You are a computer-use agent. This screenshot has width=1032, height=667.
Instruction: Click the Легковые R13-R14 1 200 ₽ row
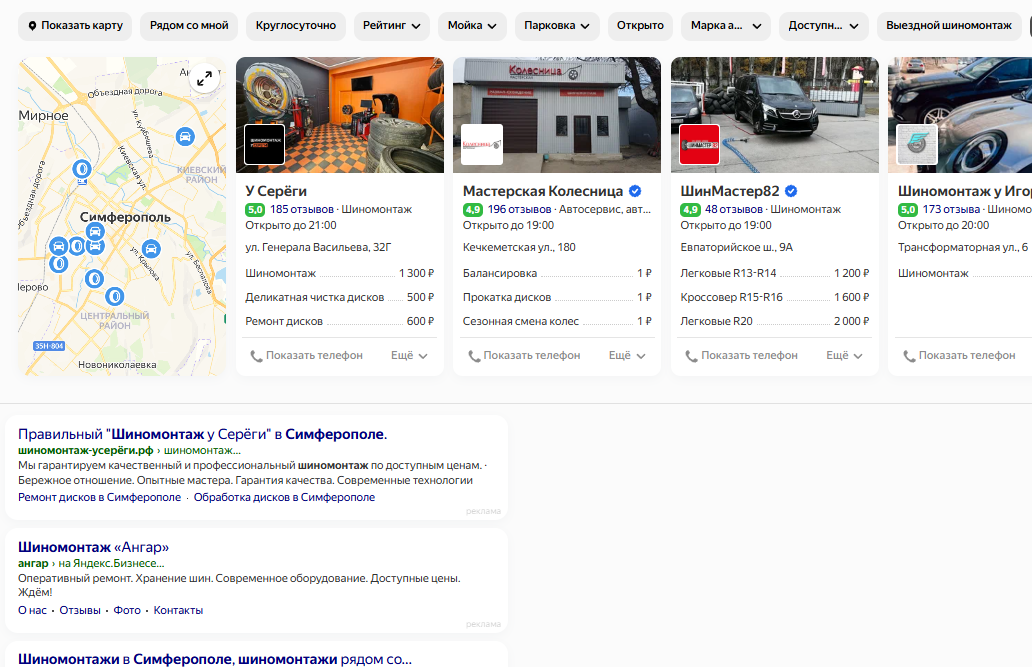tap(775, 273)
